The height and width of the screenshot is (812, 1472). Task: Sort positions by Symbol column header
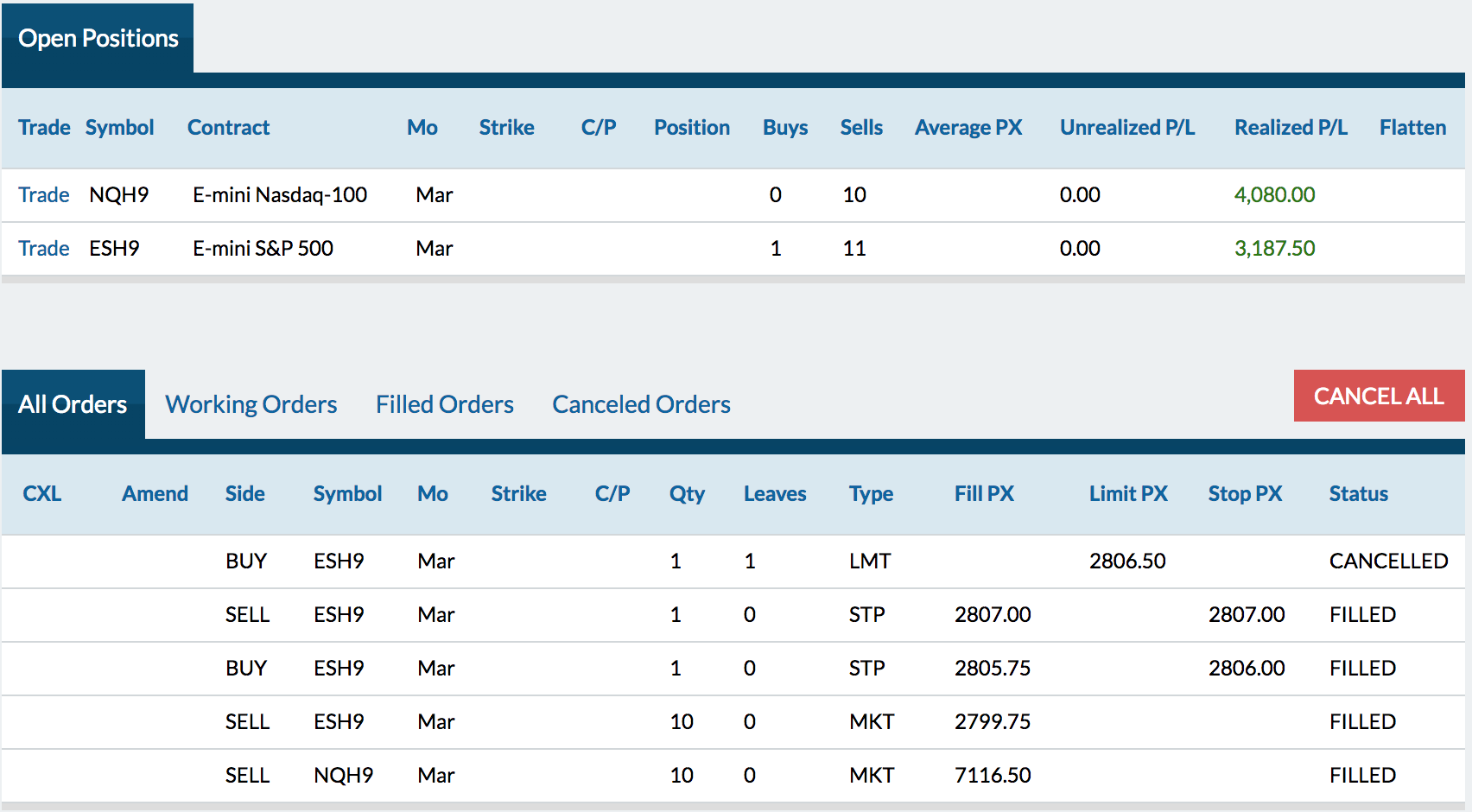(x=119, y=127)
